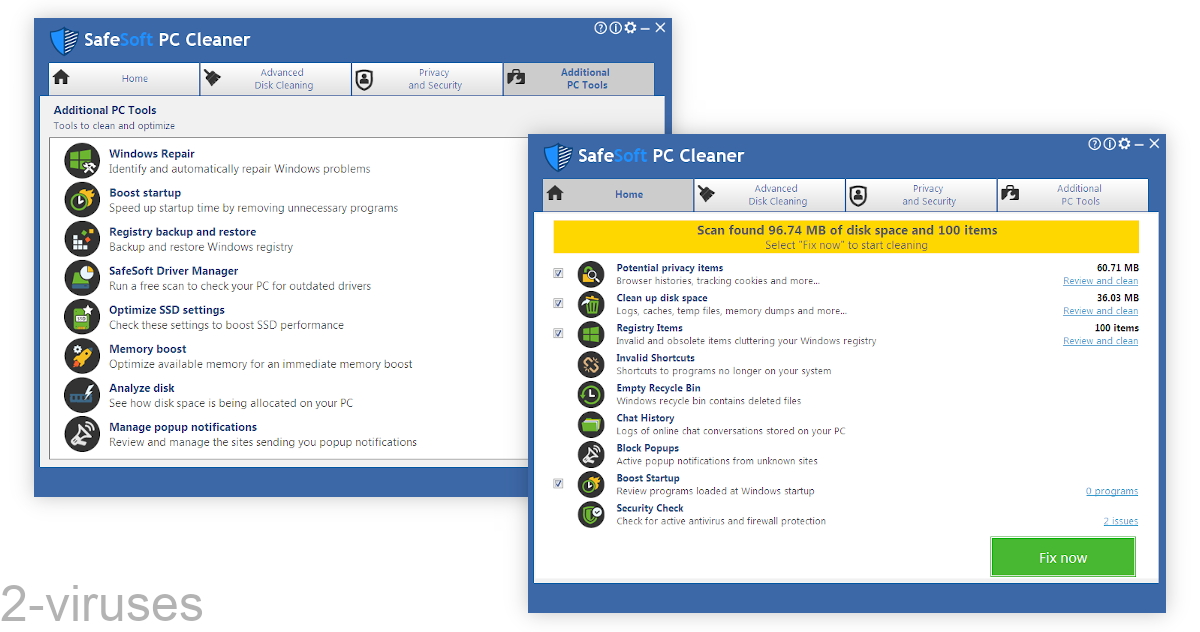
Task: Click 60.71 MB size value
Action: tap(1118, 268)
